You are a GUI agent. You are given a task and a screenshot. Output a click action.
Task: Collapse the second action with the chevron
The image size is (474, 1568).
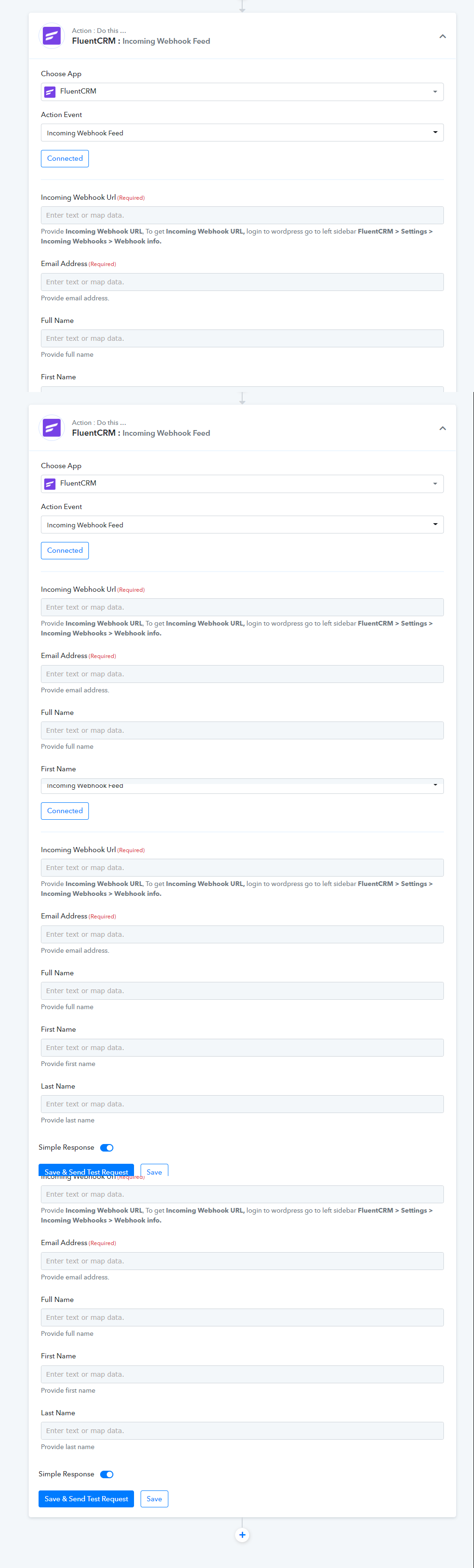tap(443, 429)
